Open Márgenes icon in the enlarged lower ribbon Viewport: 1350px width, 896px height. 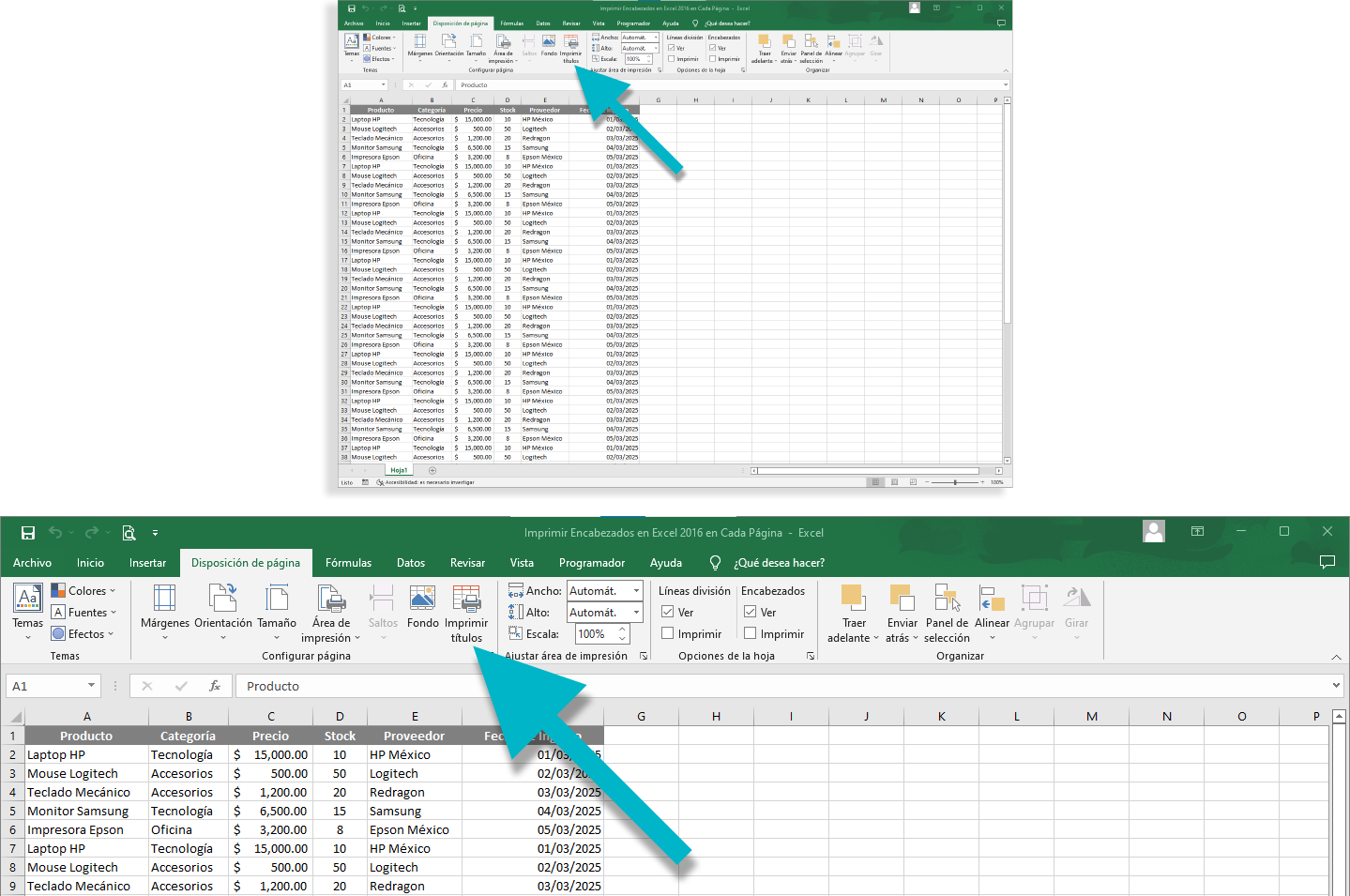164,600
